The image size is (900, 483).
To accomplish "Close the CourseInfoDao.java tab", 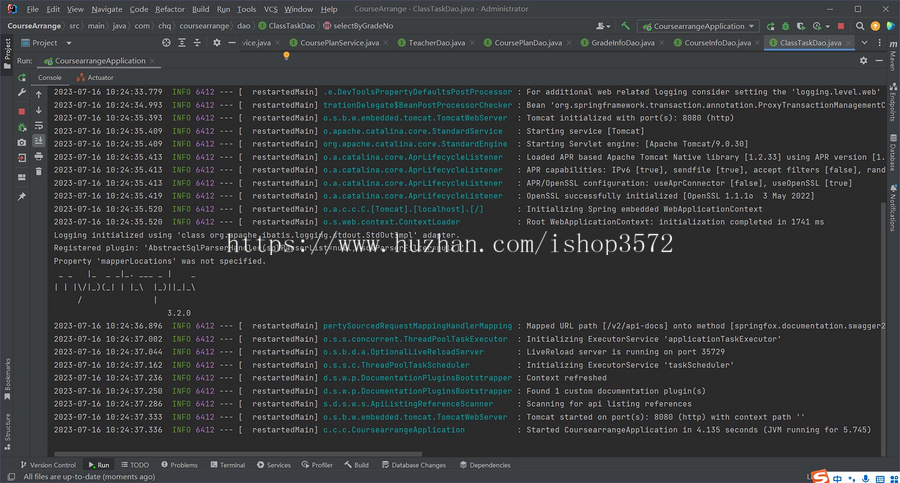I will coord(757,43).
